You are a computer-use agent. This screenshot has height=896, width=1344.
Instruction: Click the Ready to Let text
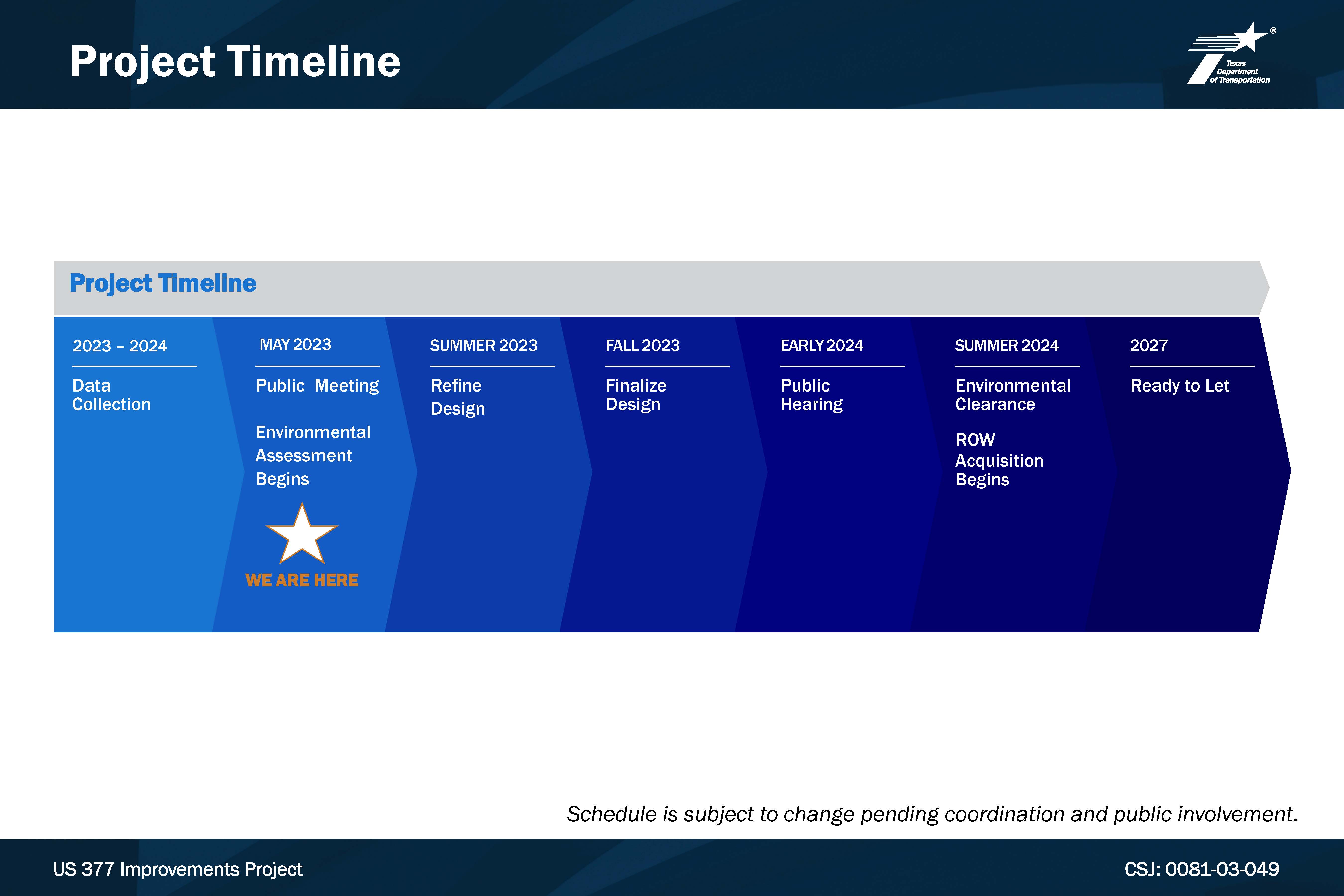coord(1179,386)
